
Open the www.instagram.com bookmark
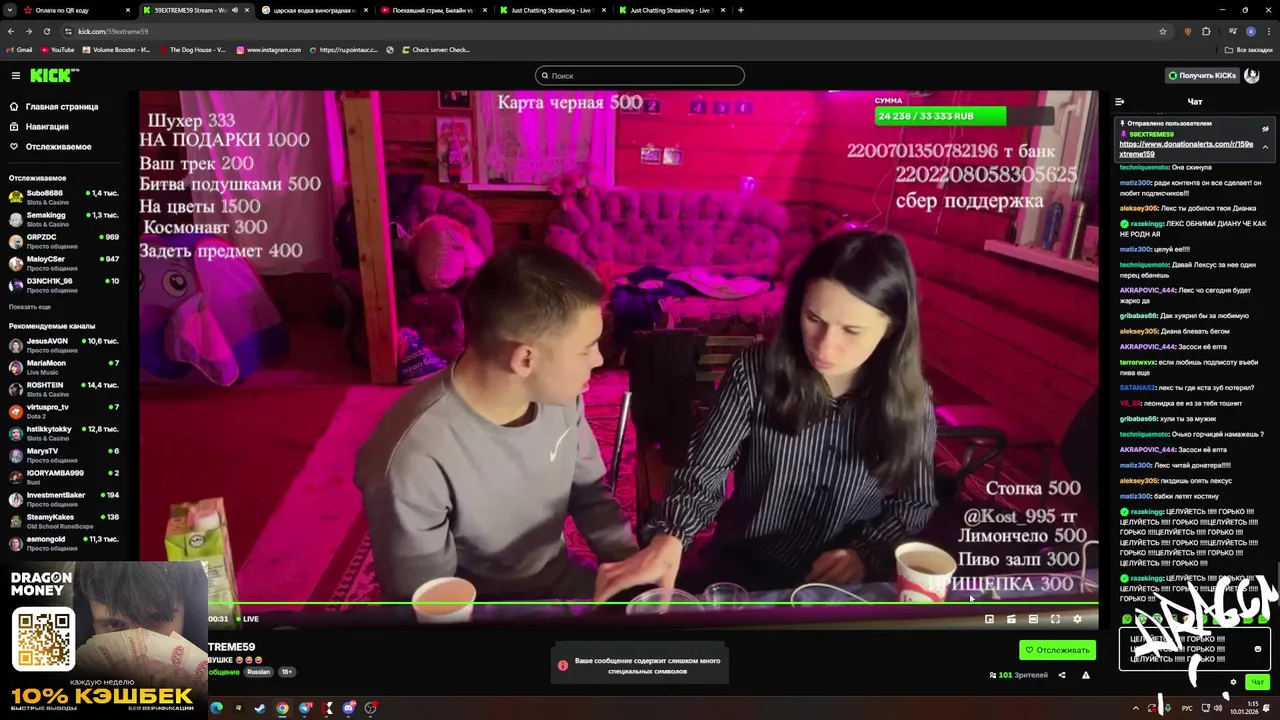pyautogui.click(x=269, y=49)
